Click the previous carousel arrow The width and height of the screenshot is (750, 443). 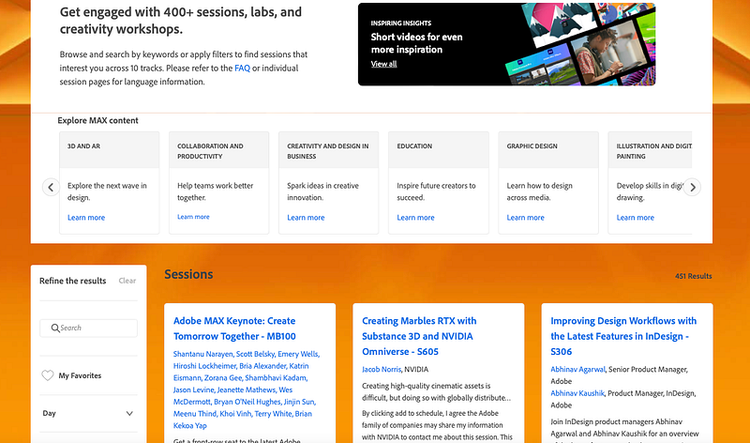coord(51,187)
